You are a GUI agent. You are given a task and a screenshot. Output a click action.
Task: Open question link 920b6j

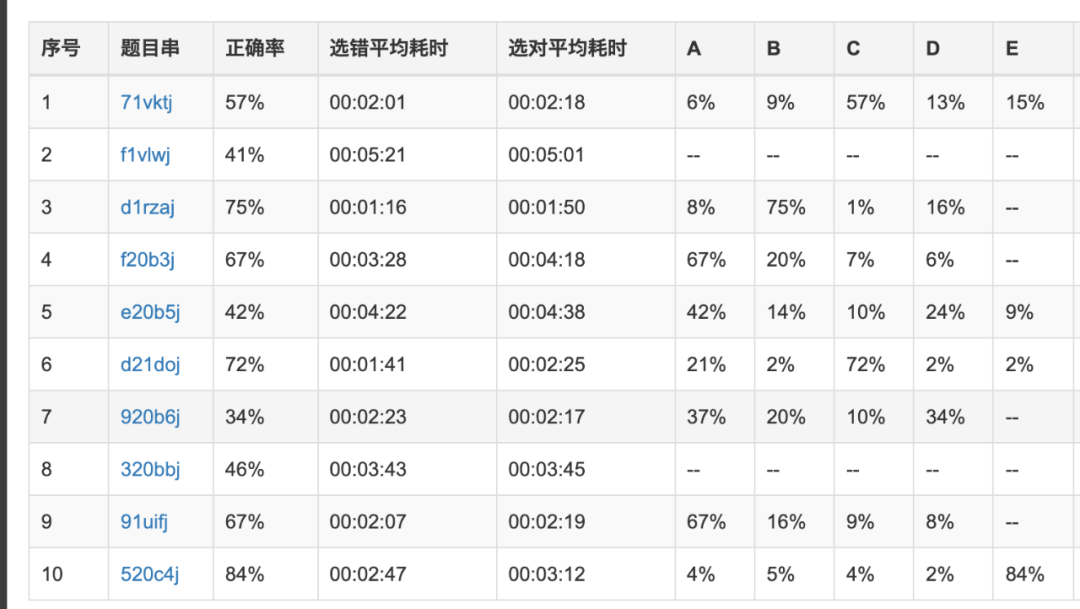(148, 416)
